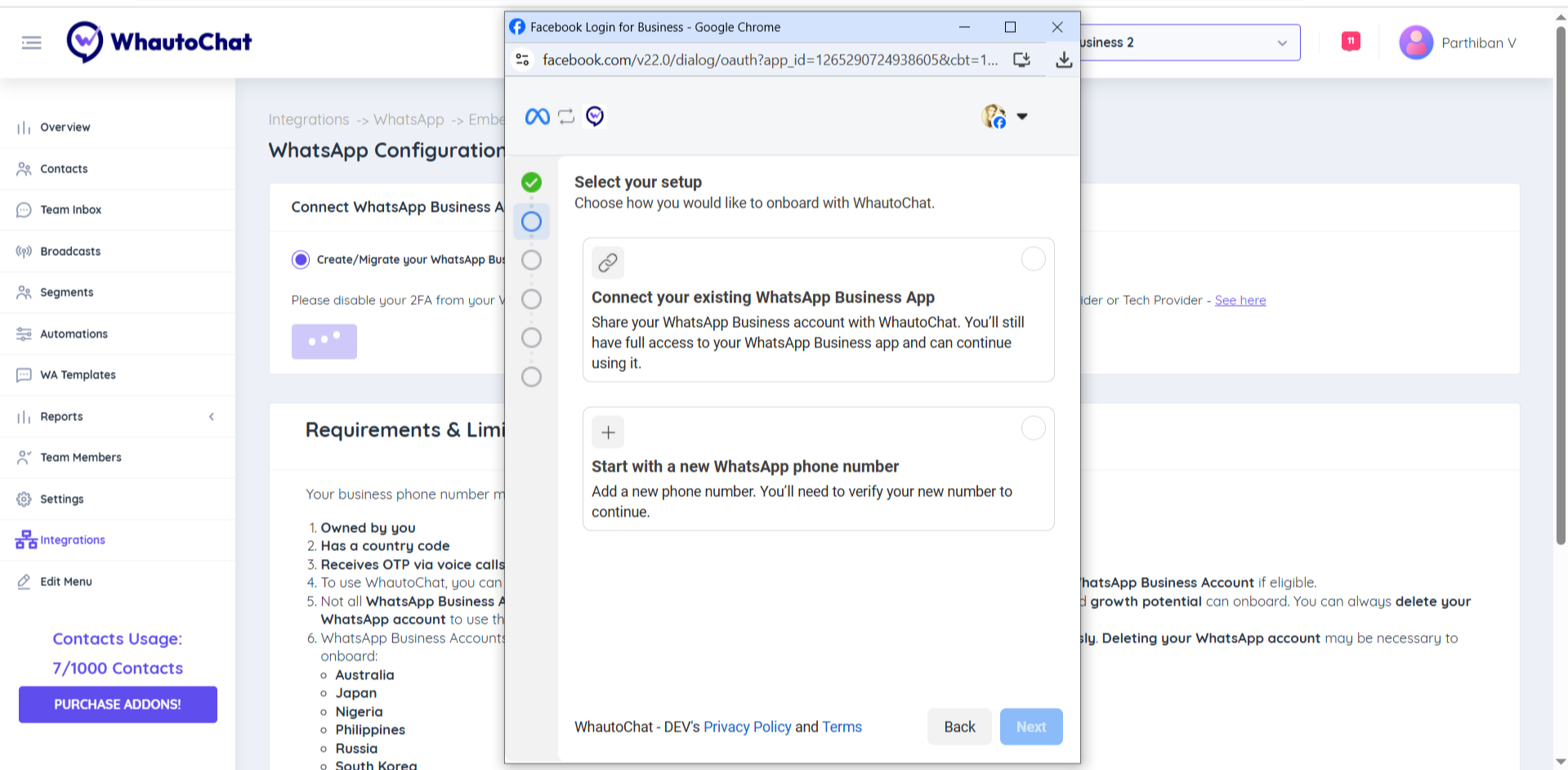Click the WhatsApp breadcrumb link

coord(409,119)
